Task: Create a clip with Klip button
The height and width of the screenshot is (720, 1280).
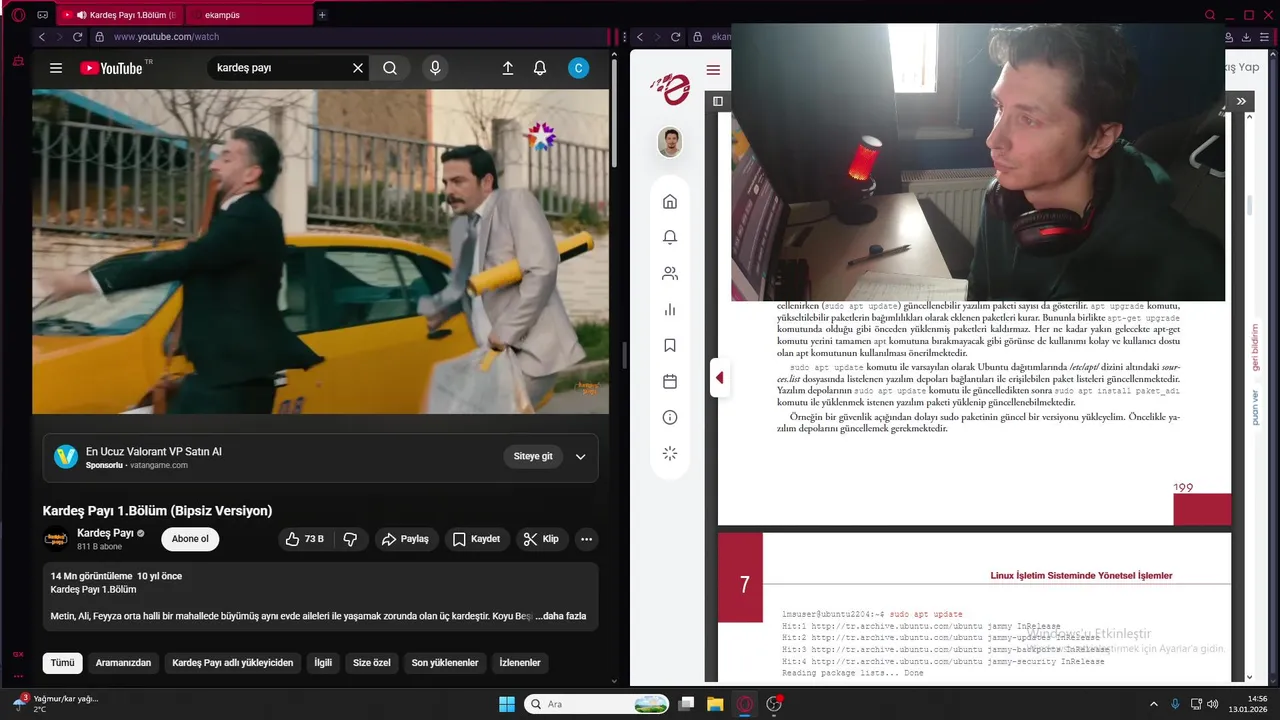Action: pyautogui.click(x=541, y=539)
